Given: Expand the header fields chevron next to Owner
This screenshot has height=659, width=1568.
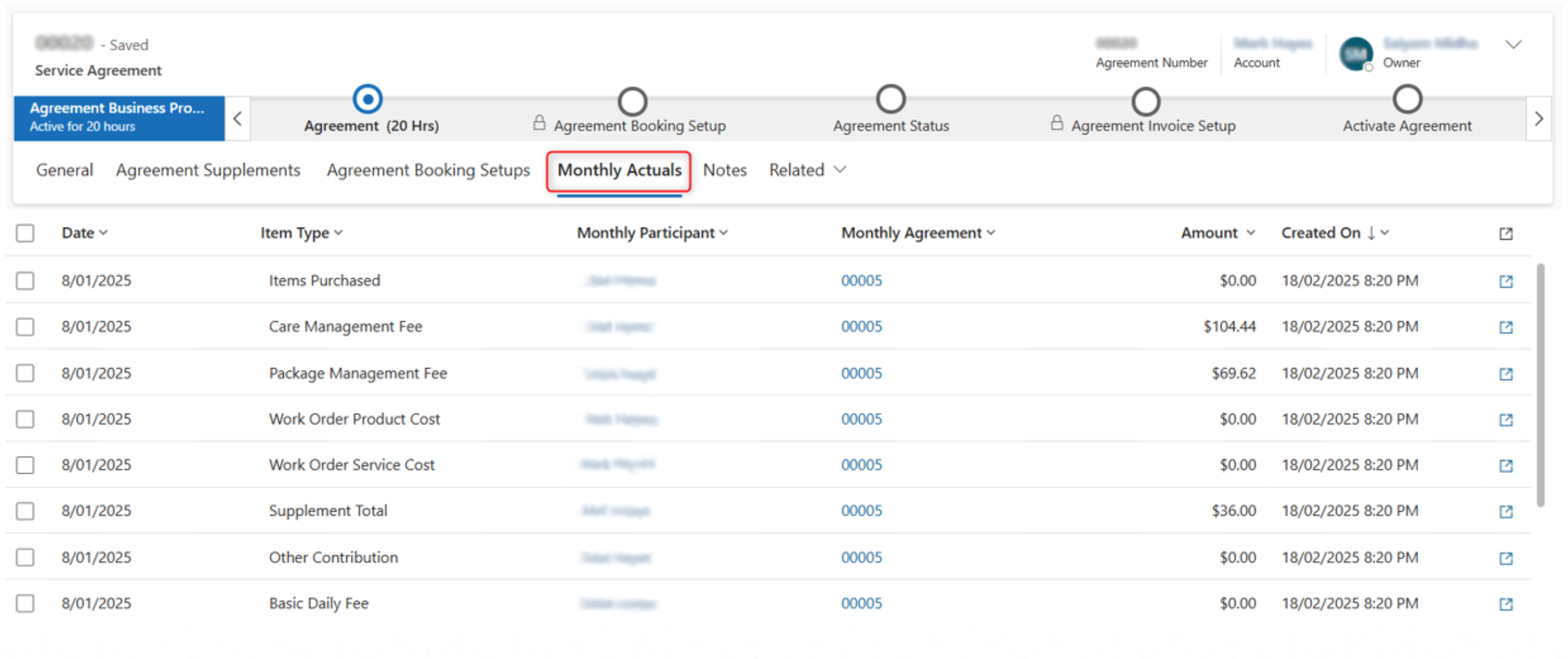Looking at the screenshot, I should tap(1513, 45).
